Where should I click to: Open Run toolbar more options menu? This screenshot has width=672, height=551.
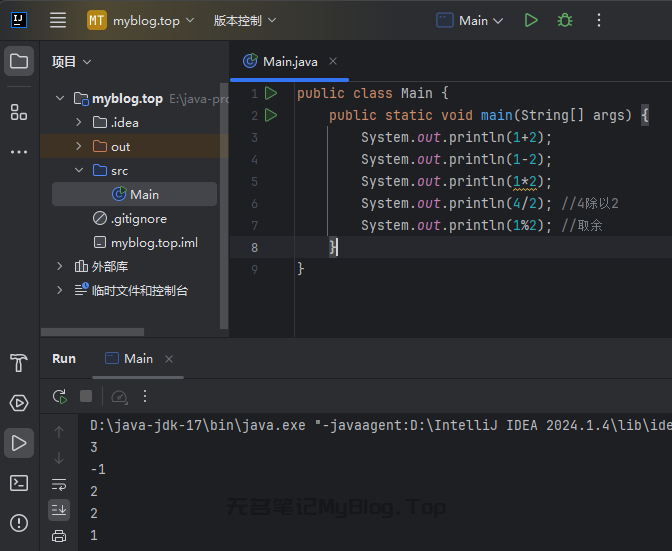click(x=145, y=396)
